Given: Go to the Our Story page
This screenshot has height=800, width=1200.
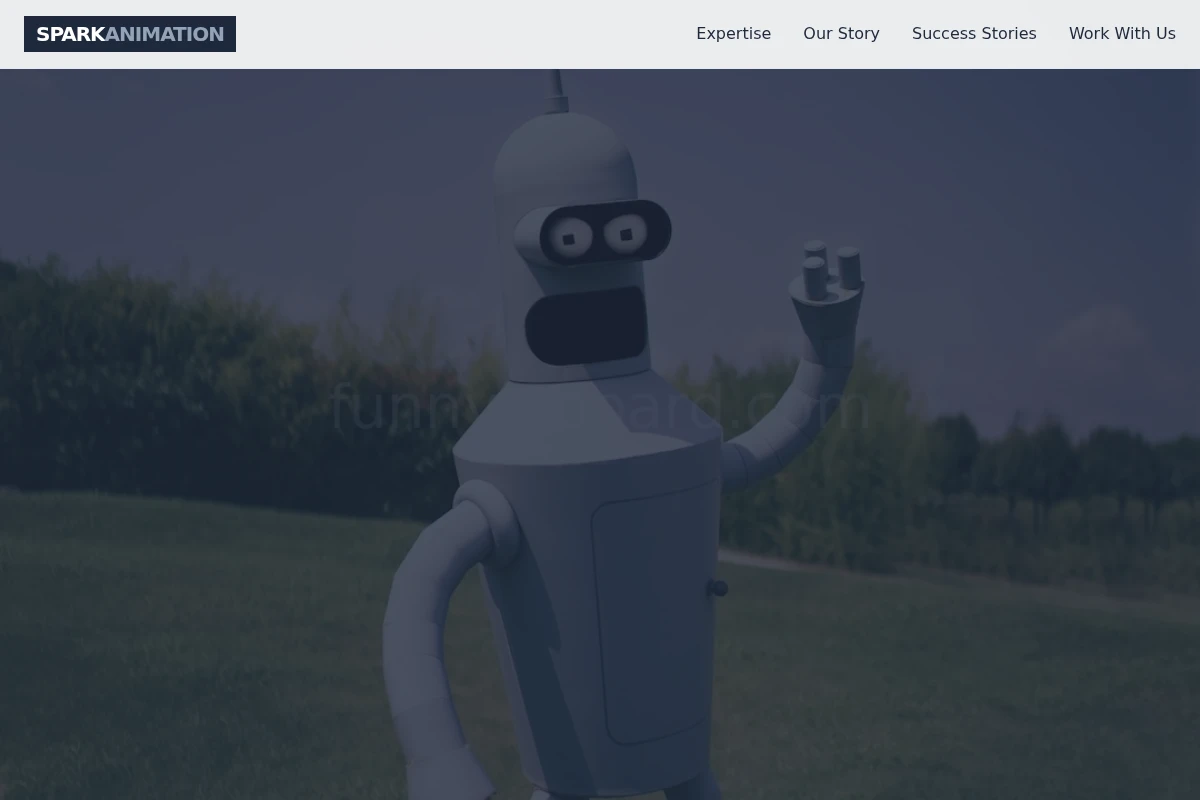Looking at the screenshot, I should click(x=841, y=33).
